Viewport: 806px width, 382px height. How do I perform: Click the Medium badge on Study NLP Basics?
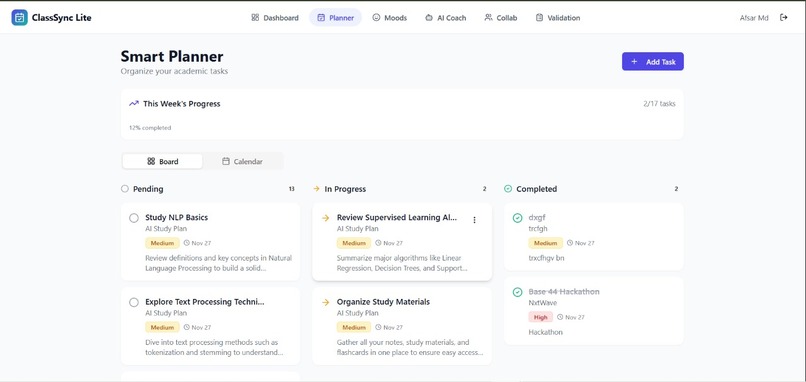pos(162,243)
